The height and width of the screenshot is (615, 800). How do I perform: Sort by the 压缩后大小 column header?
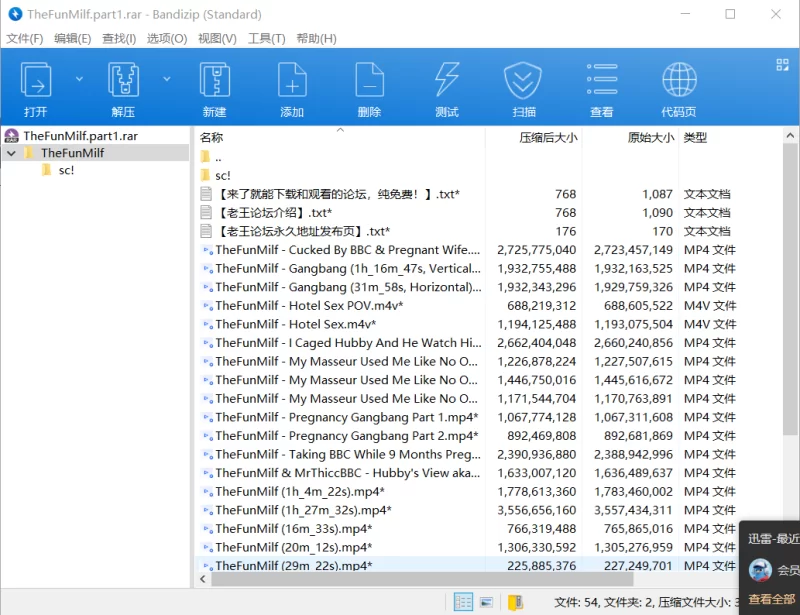(548, 137)
